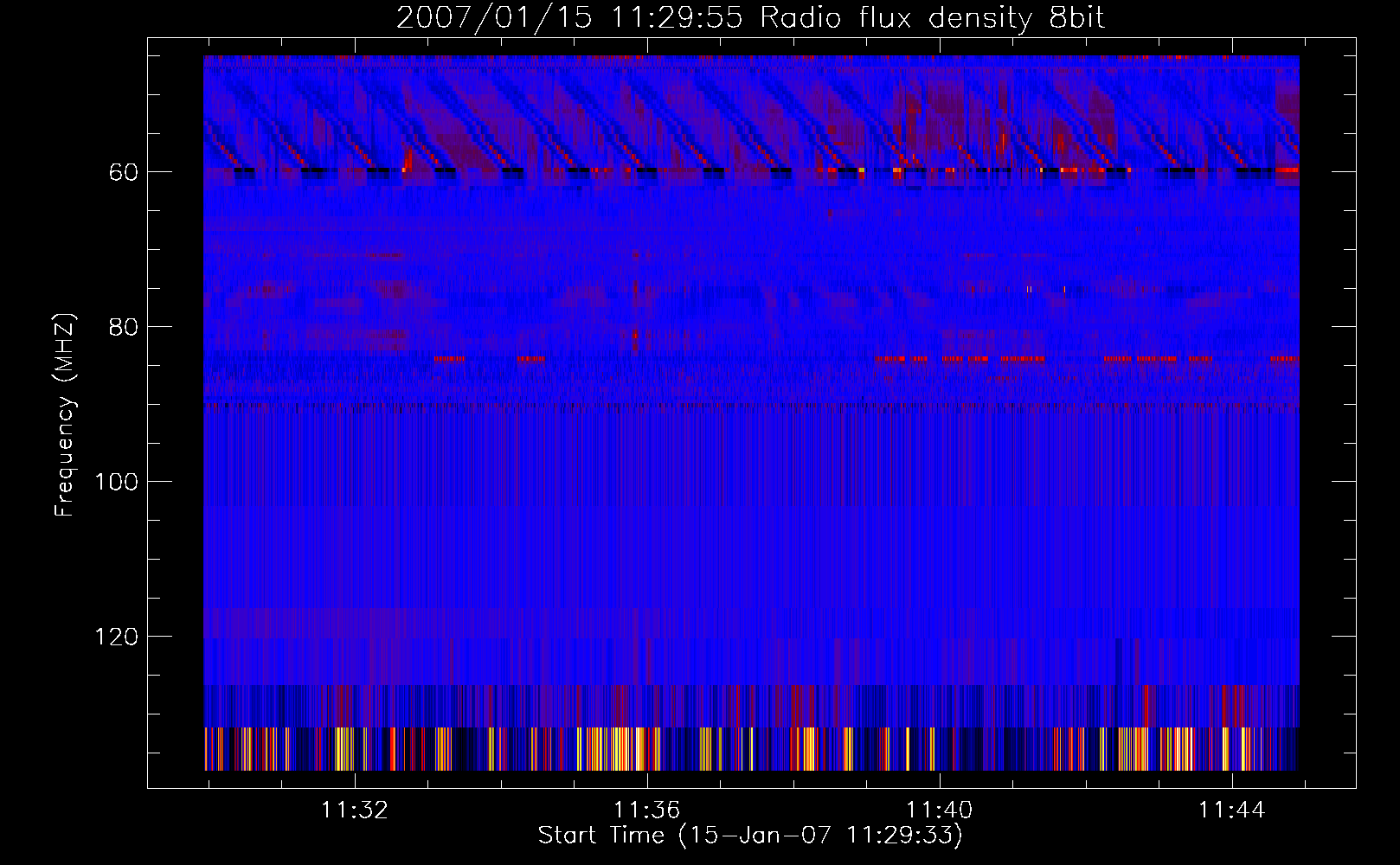Viewport: 1400px width, 865px height.
Task: Select the 120 MHz frequency tick label
Action: coord(117,638)
